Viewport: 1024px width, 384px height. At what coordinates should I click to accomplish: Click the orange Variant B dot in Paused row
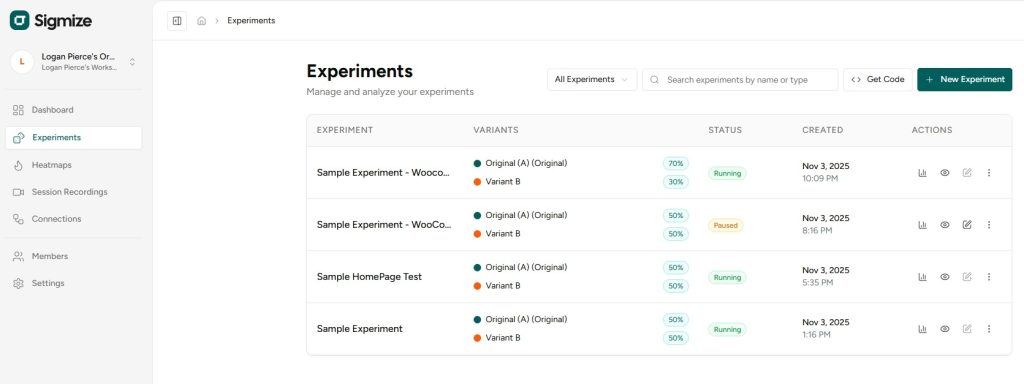click(477, 234)
